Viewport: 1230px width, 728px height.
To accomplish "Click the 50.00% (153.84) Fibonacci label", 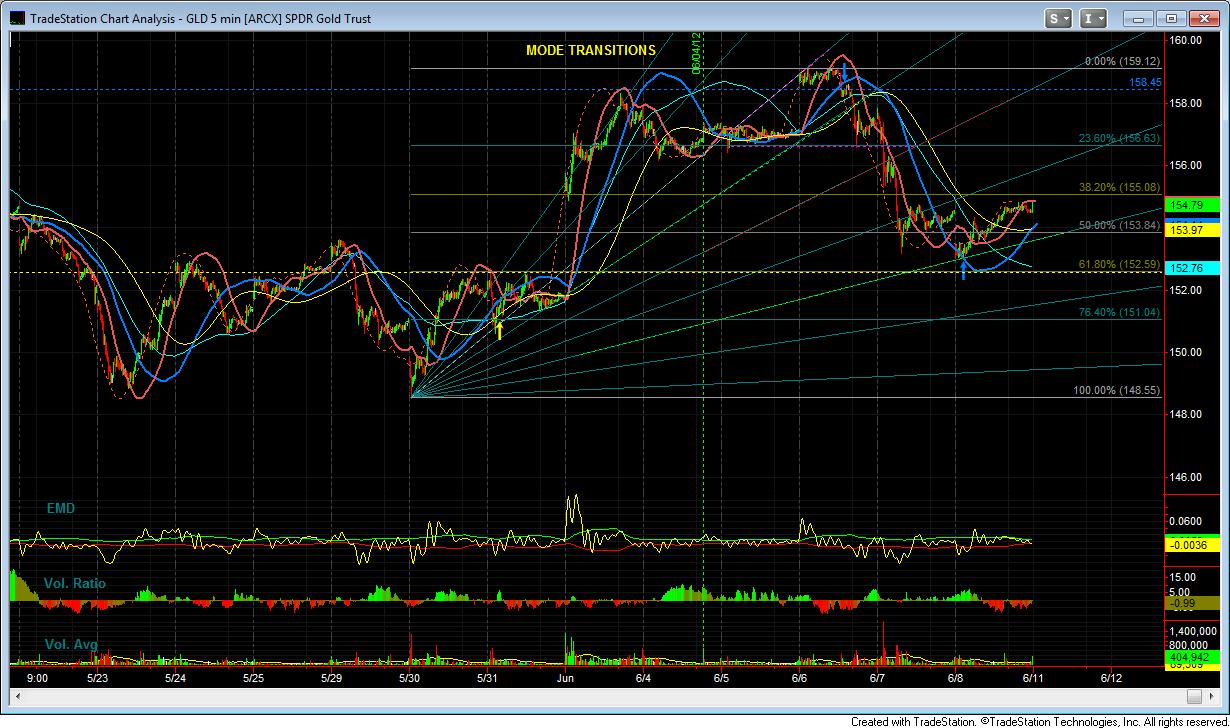I will click(x=1119, y=225).
